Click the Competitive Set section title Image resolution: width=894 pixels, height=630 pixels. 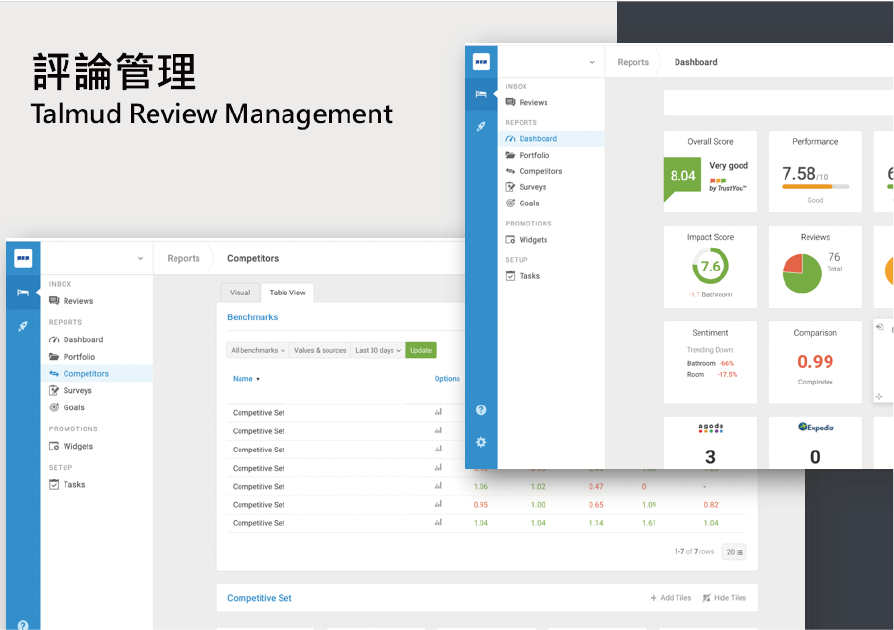259,598
